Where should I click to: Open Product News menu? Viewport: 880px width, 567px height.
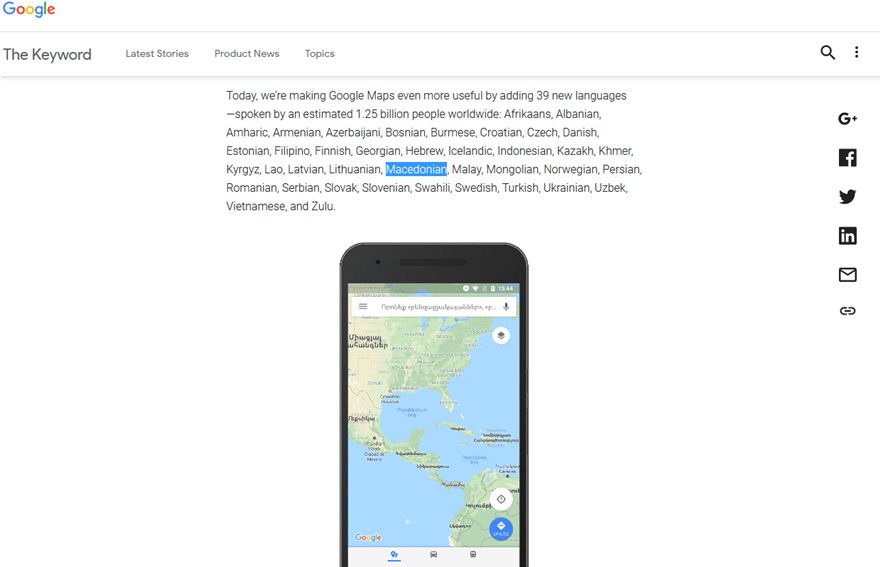coord(247,53)
